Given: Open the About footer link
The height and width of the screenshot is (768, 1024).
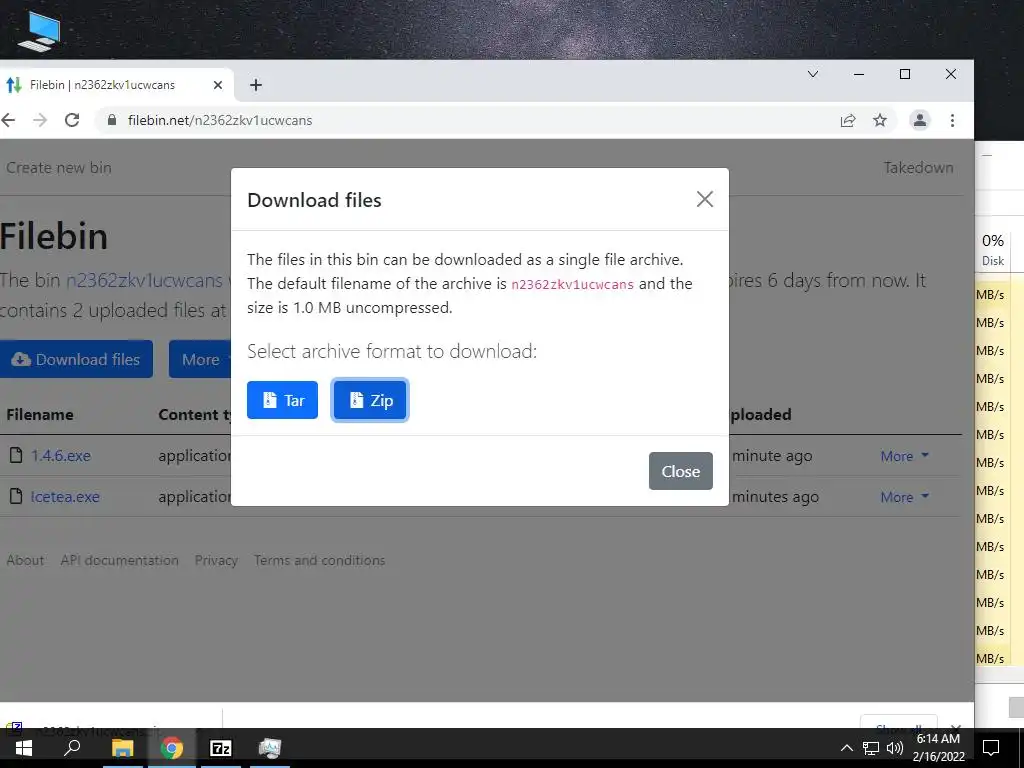Looking at the screenshot, I should 25,560.
